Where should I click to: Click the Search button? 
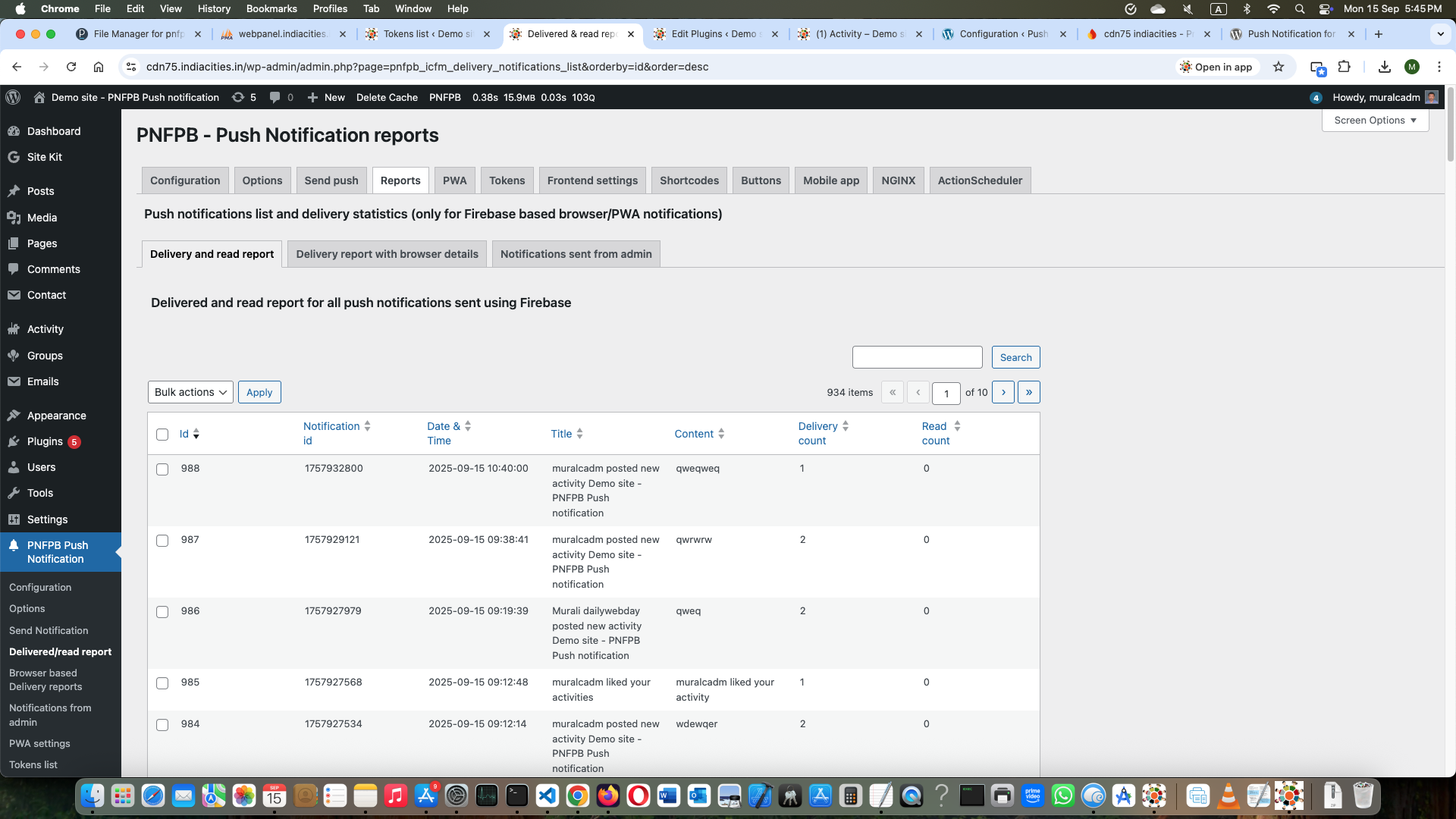click(1015, 357)
